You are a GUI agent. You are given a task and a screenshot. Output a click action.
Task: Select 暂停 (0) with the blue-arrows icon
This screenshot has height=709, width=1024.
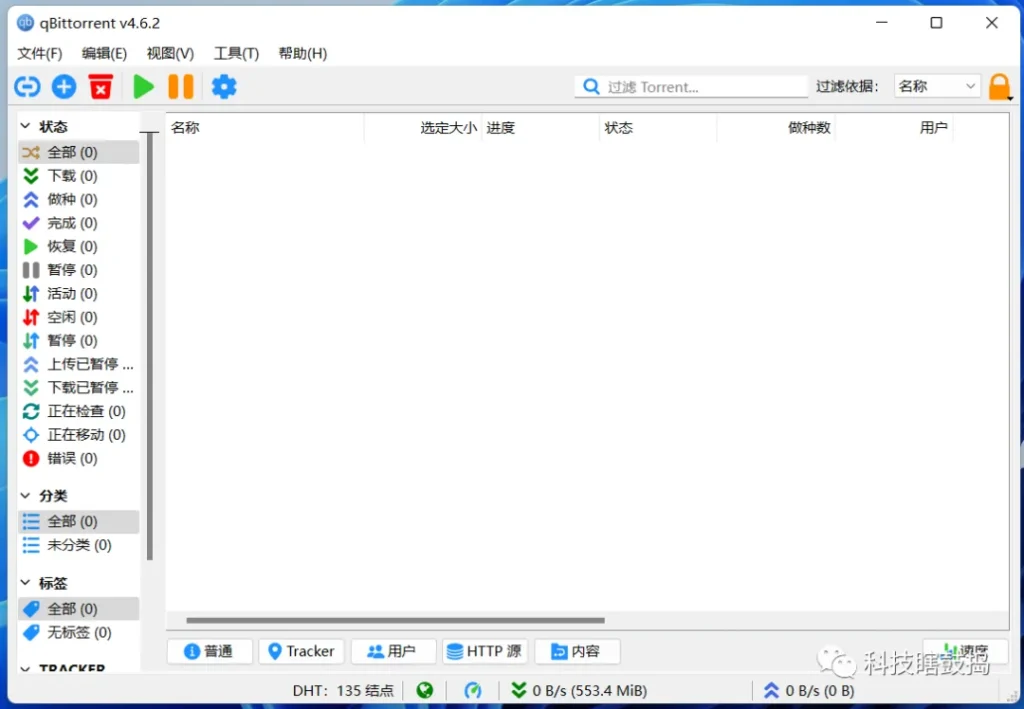[x=79, y=340]
